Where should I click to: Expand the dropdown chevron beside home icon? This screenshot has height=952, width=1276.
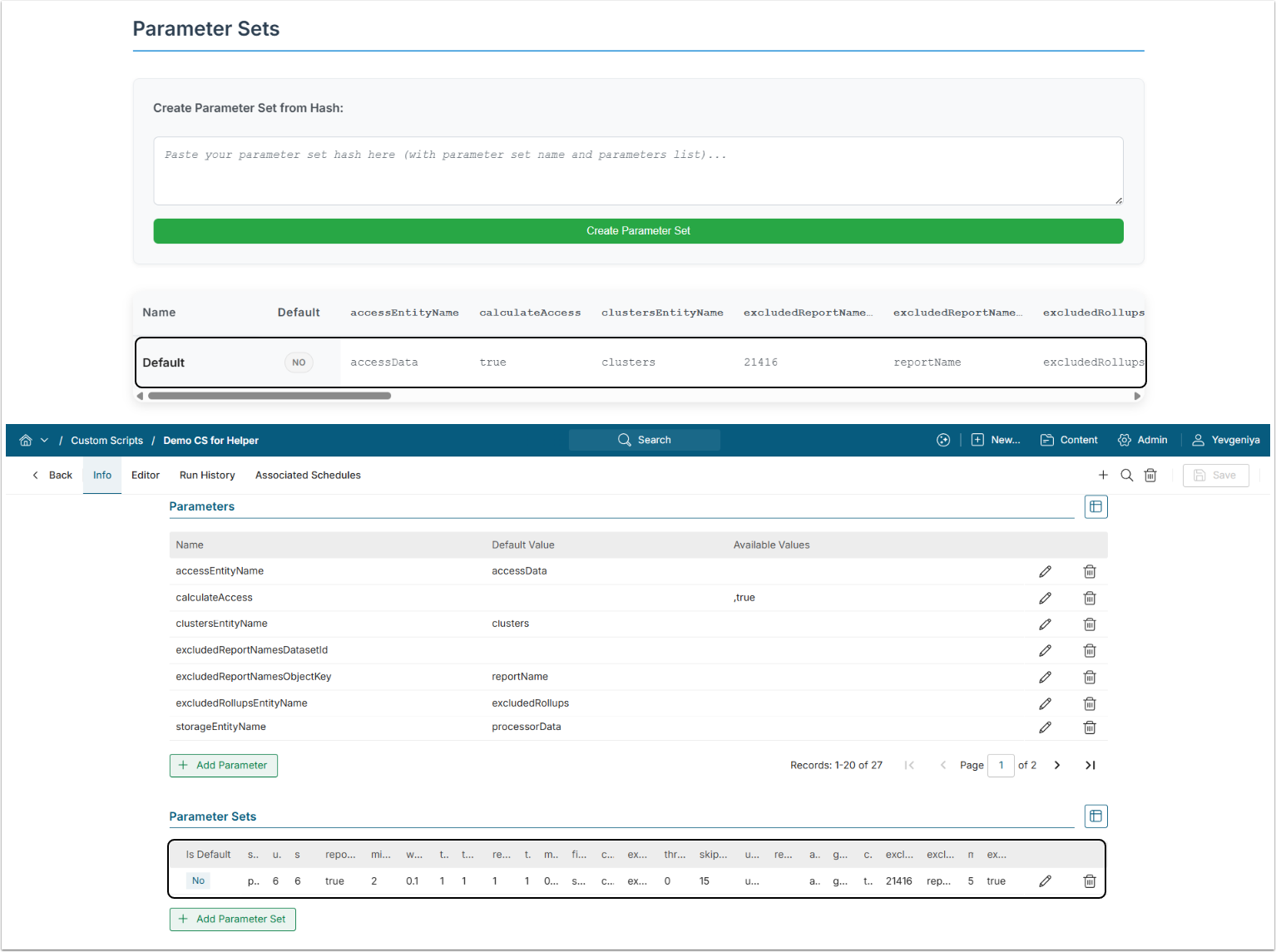coord(44,440)
